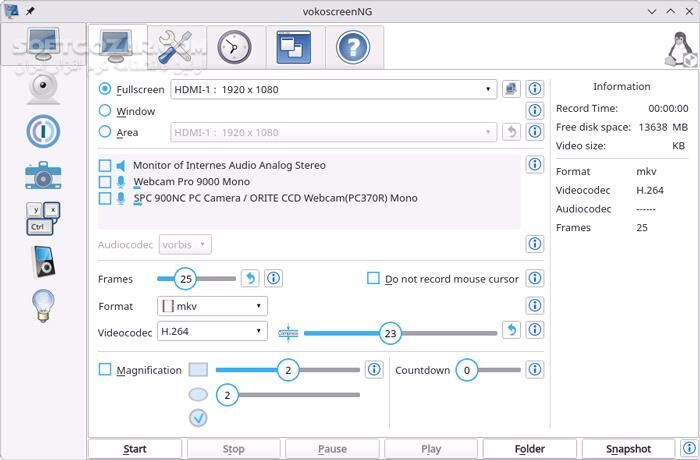Reset Frames to default value
Viewport: 700px width, 460px height.
[250, 278]
